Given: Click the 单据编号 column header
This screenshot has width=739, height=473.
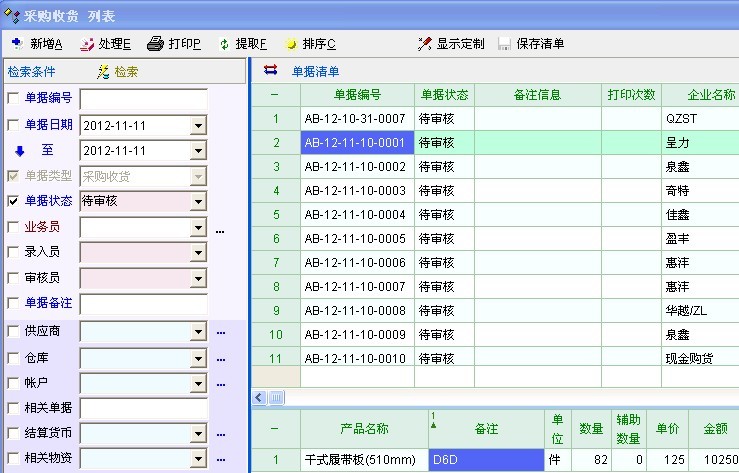Looking at the screenshot, I should pyautogui.click(x=357, y=95).
